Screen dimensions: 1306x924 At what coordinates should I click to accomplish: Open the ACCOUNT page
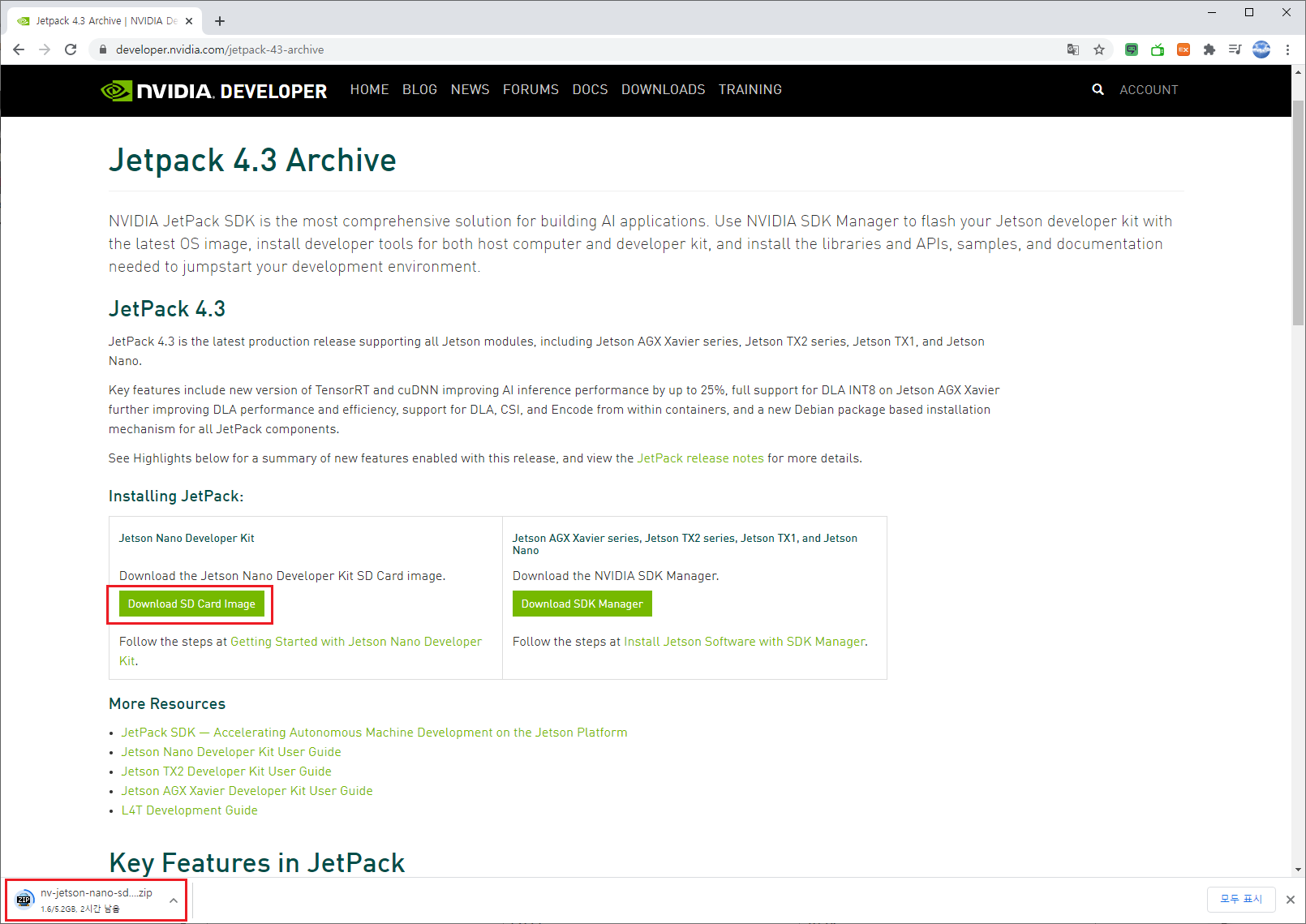(1149, 90)
